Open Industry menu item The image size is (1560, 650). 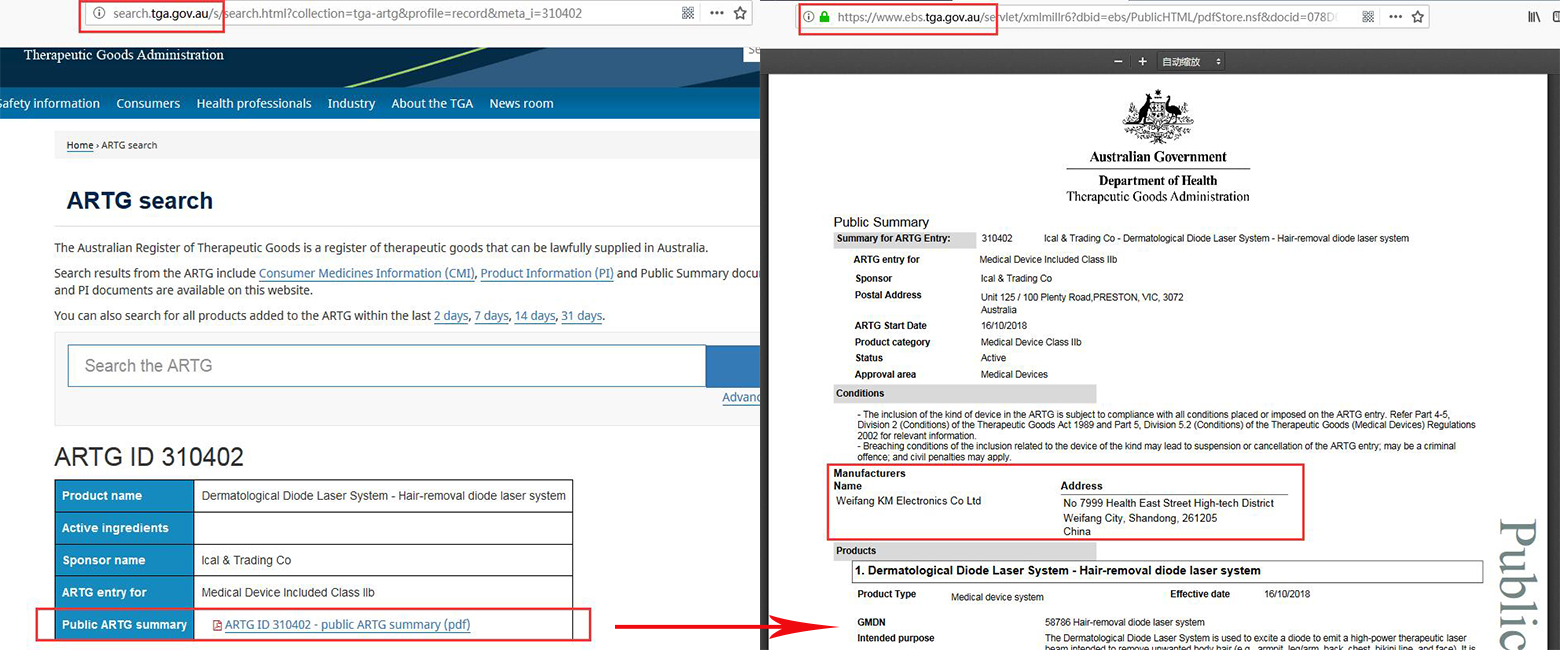click(x=351, y=104)
